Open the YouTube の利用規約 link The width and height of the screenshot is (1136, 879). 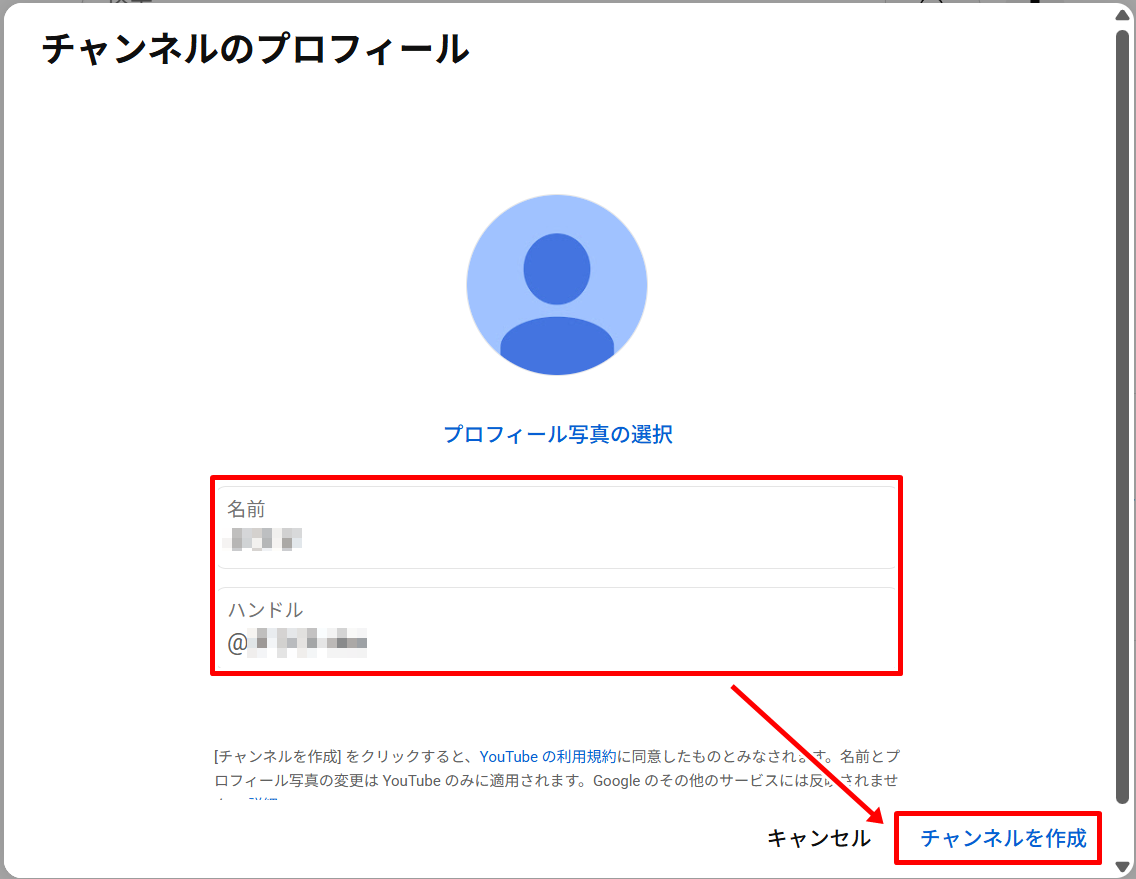[547, 757]
